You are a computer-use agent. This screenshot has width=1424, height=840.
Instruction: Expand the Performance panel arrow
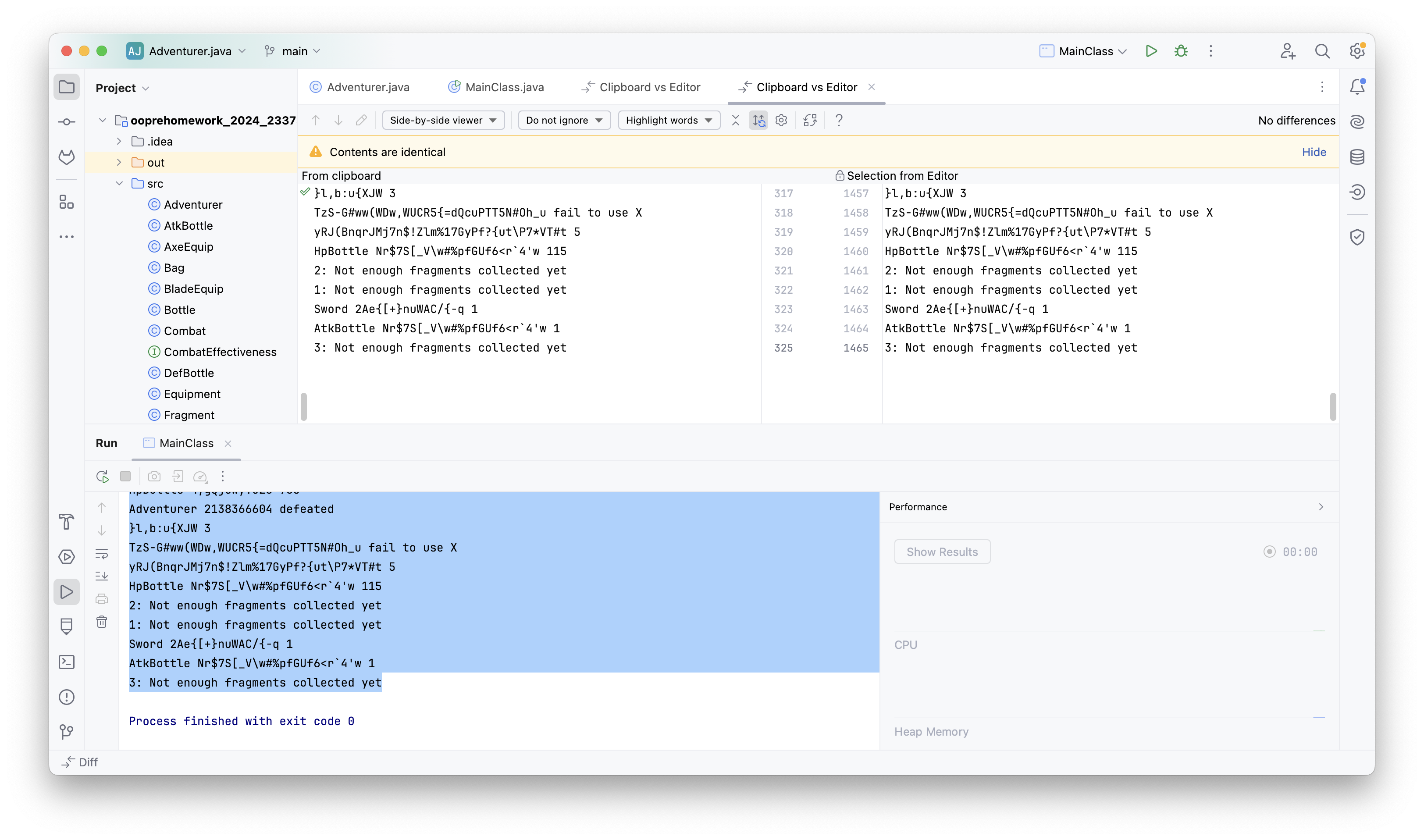(x=1321, y=507)
